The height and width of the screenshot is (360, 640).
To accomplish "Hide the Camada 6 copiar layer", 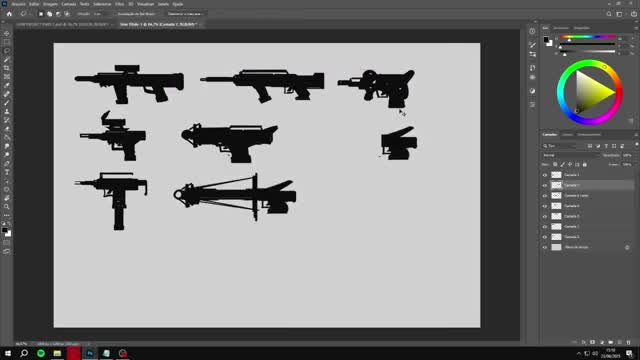I will (544, 196).
